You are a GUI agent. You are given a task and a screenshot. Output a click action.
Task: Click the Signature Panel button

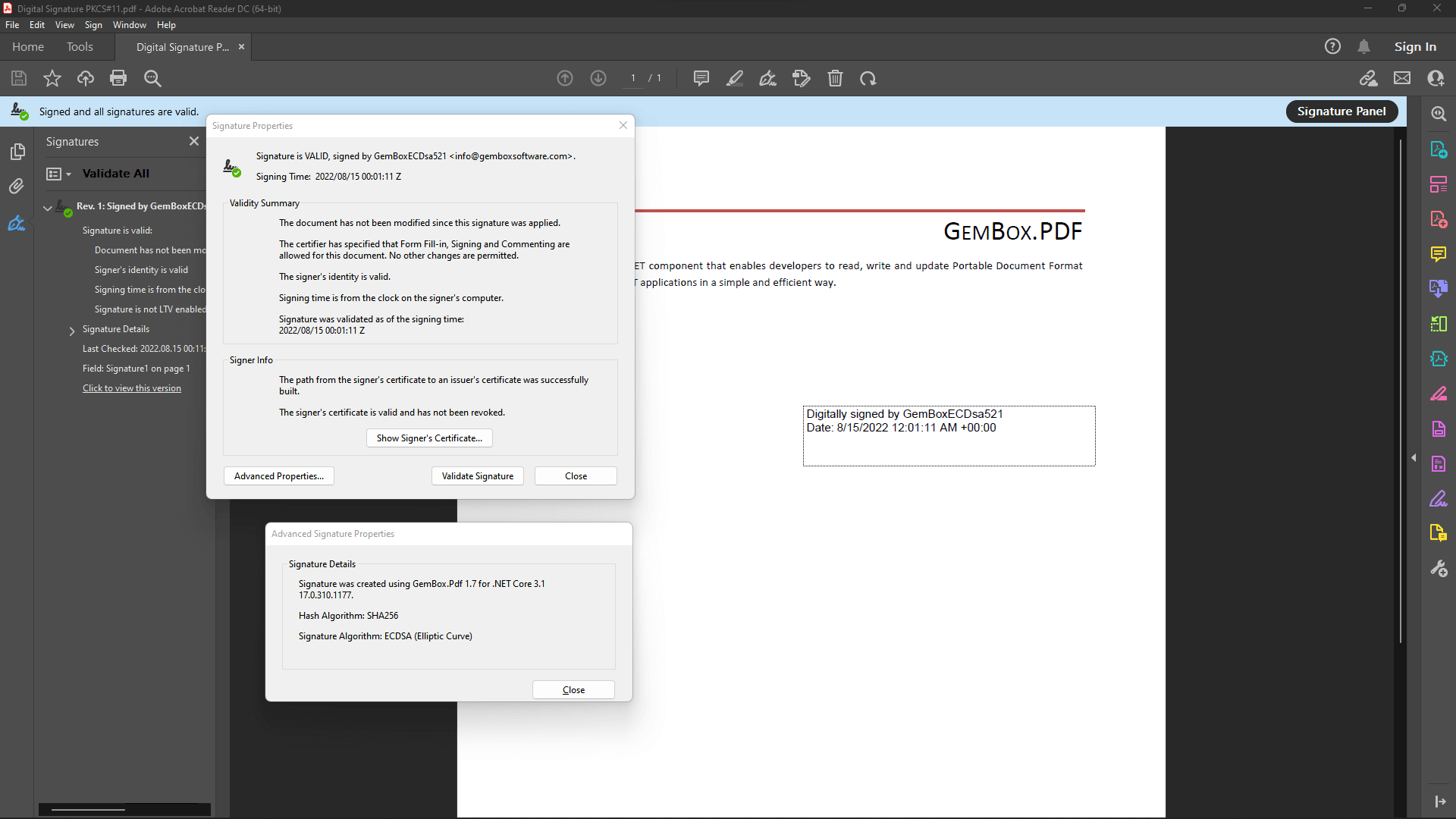point(1342,111)
